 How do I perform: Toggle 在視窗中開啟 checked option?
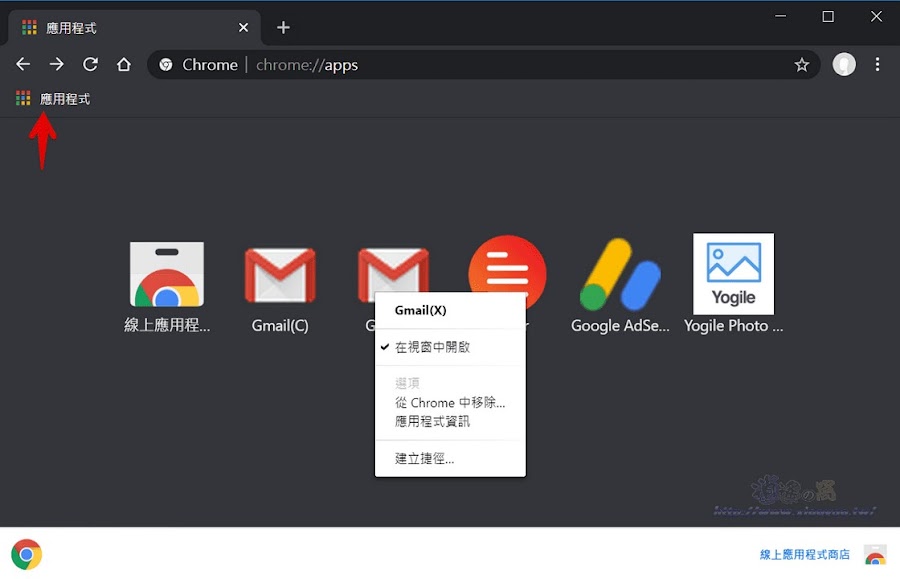[450, 347]
